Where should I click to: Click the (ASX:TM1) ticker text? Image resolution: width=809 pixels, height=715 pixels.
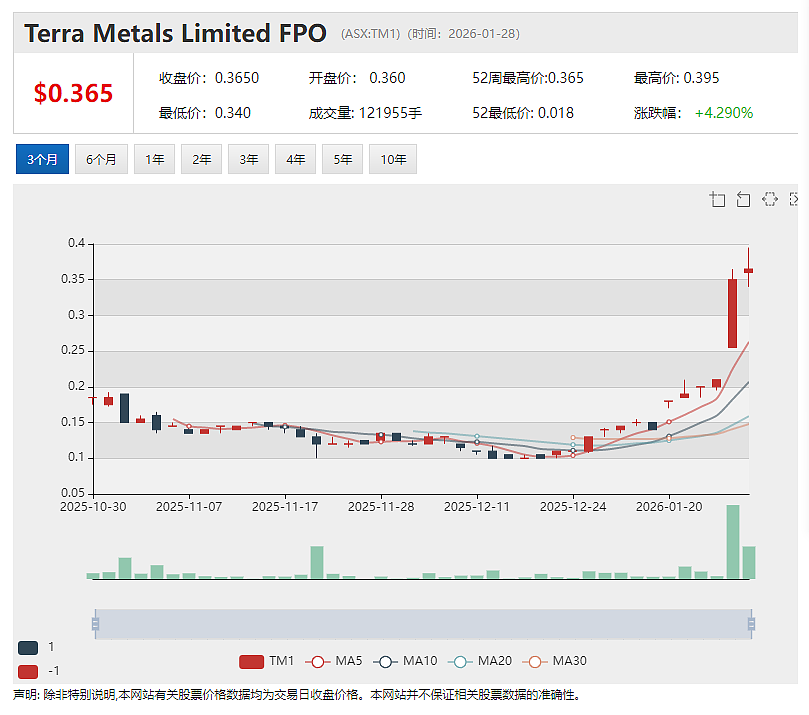coord(370,34)
